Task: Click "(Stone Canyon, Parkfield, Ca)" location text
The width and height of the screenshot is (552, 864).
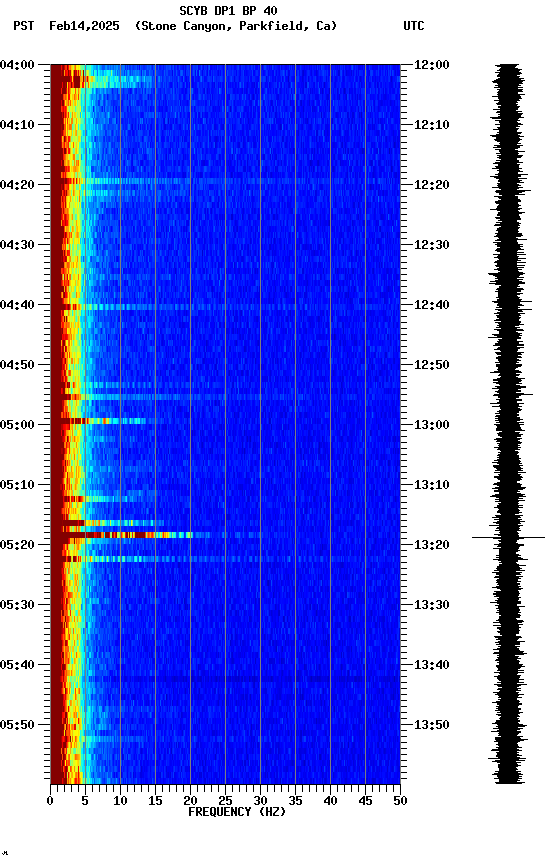Action: pos(236,26)
